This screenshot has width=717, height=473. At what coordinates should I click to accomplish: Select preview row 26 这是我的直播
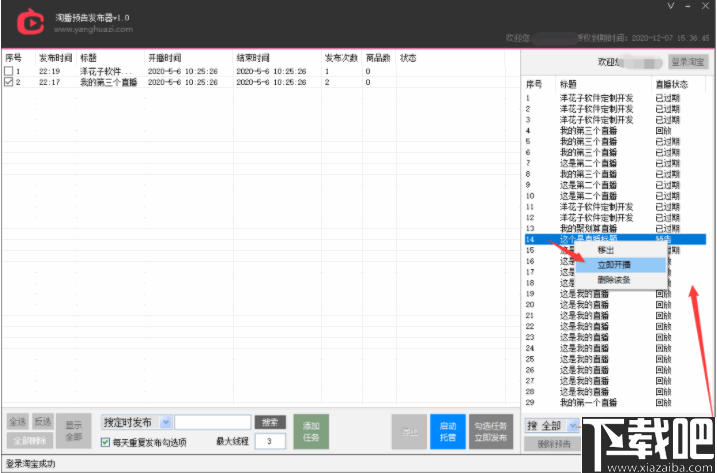coord(615,370)
